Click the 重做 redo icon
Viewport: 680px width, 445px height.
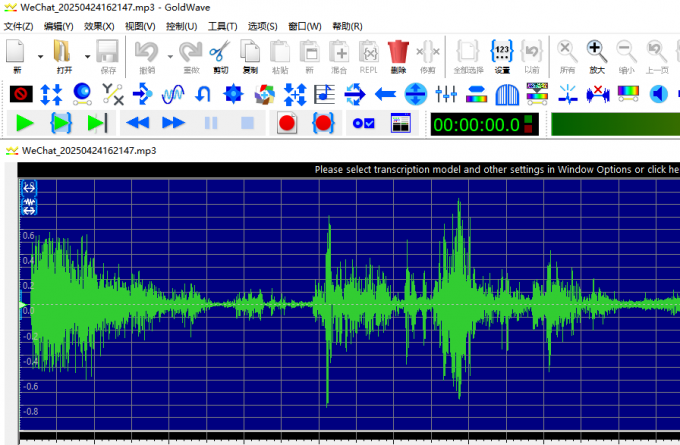[x=191, y=52]
